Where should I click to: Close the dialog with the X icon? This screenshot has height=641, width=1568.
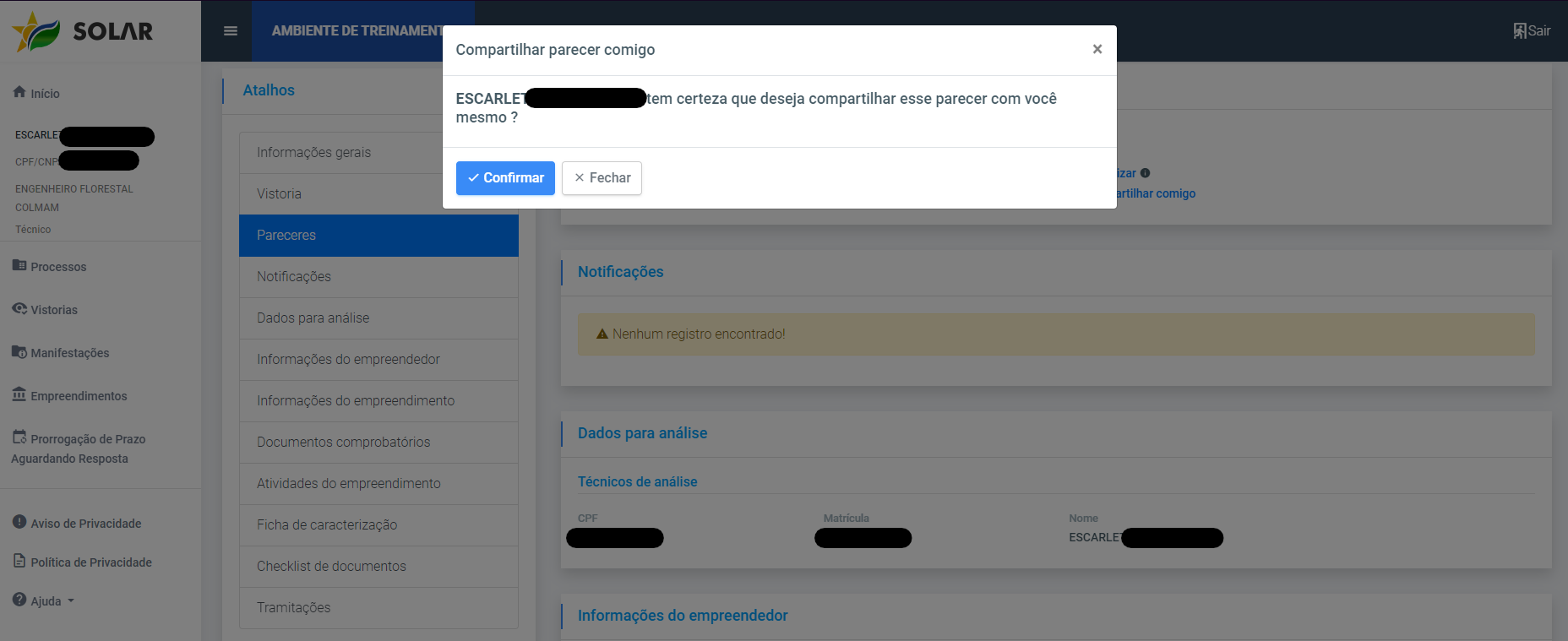(1097, 49)
